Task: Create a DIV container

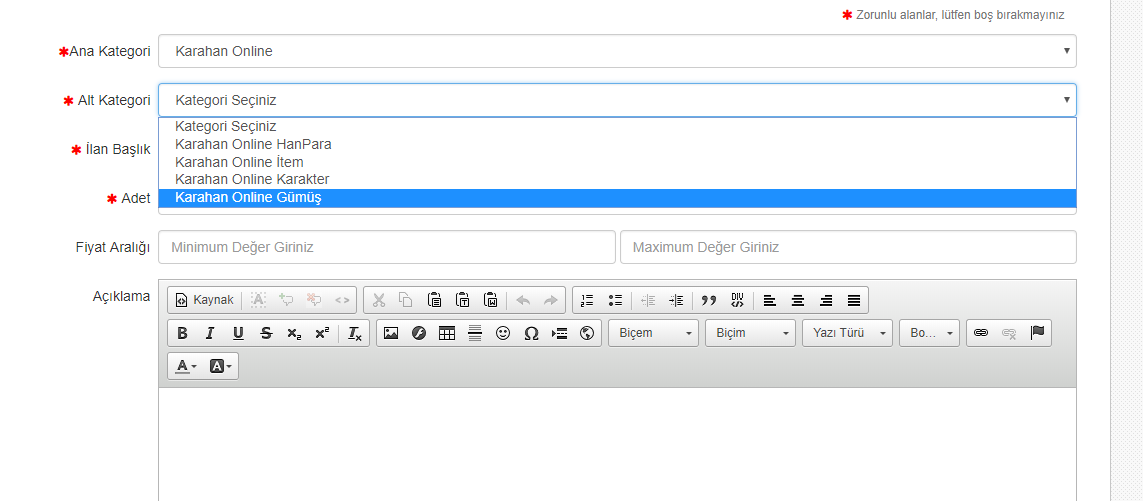Action: [737, 300]
